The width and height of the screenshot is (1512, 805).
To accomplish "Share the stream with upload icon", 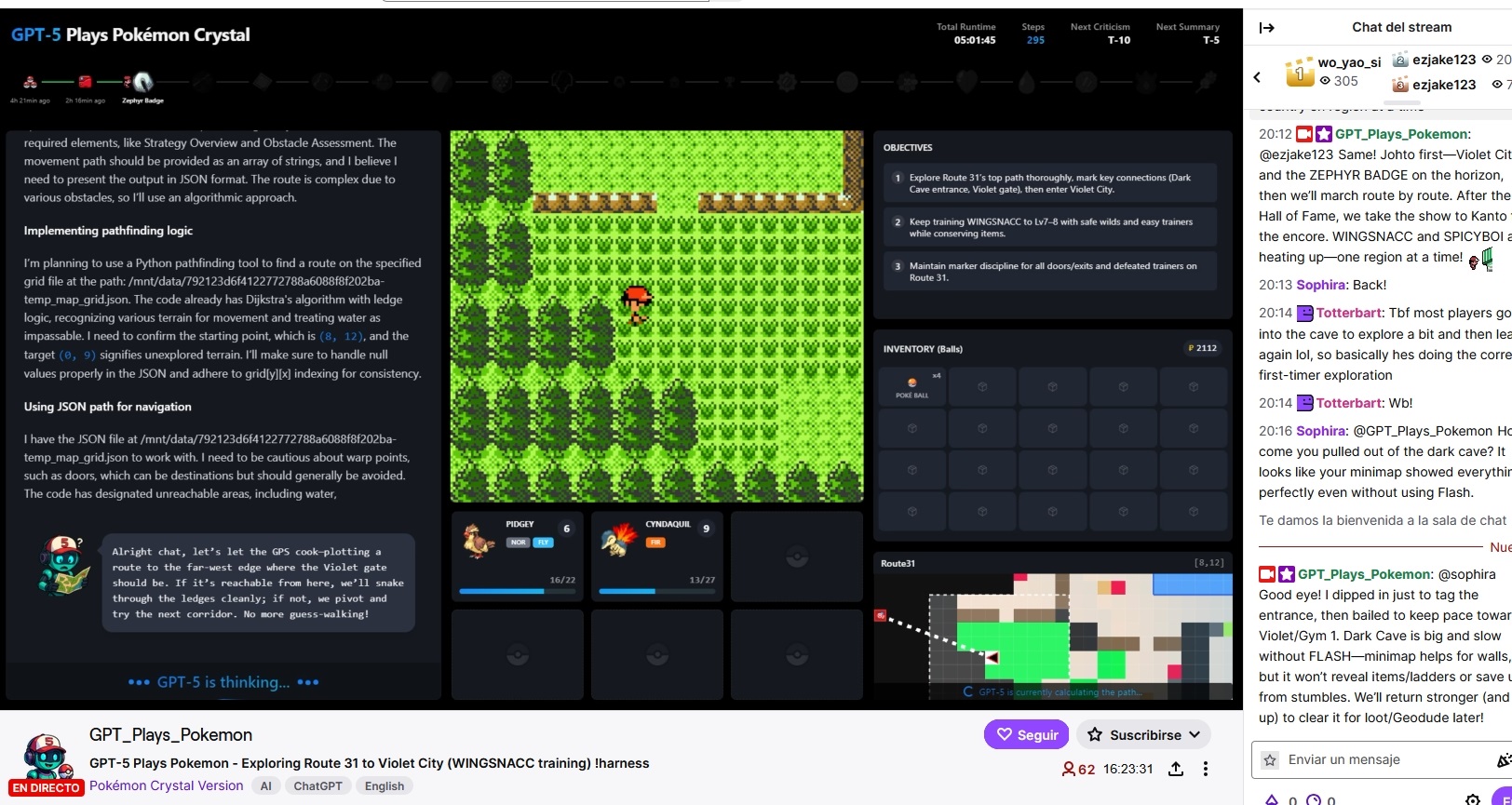I will (x=1176, y=769).
